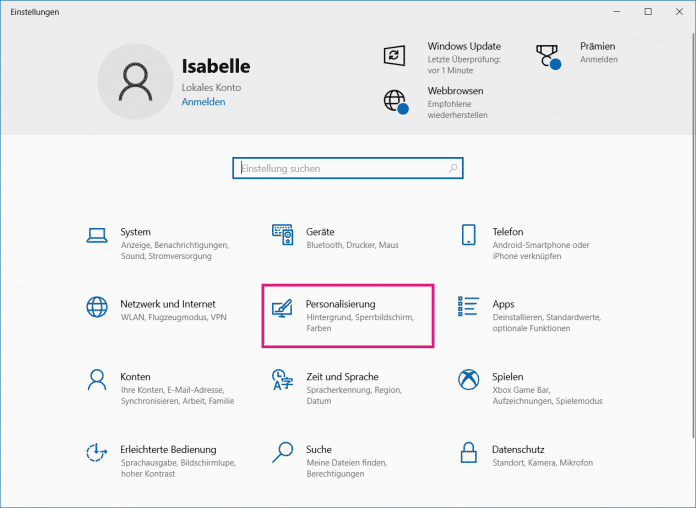Click the Anmelden link under Isabelle
696x508 pixels.
203,102
